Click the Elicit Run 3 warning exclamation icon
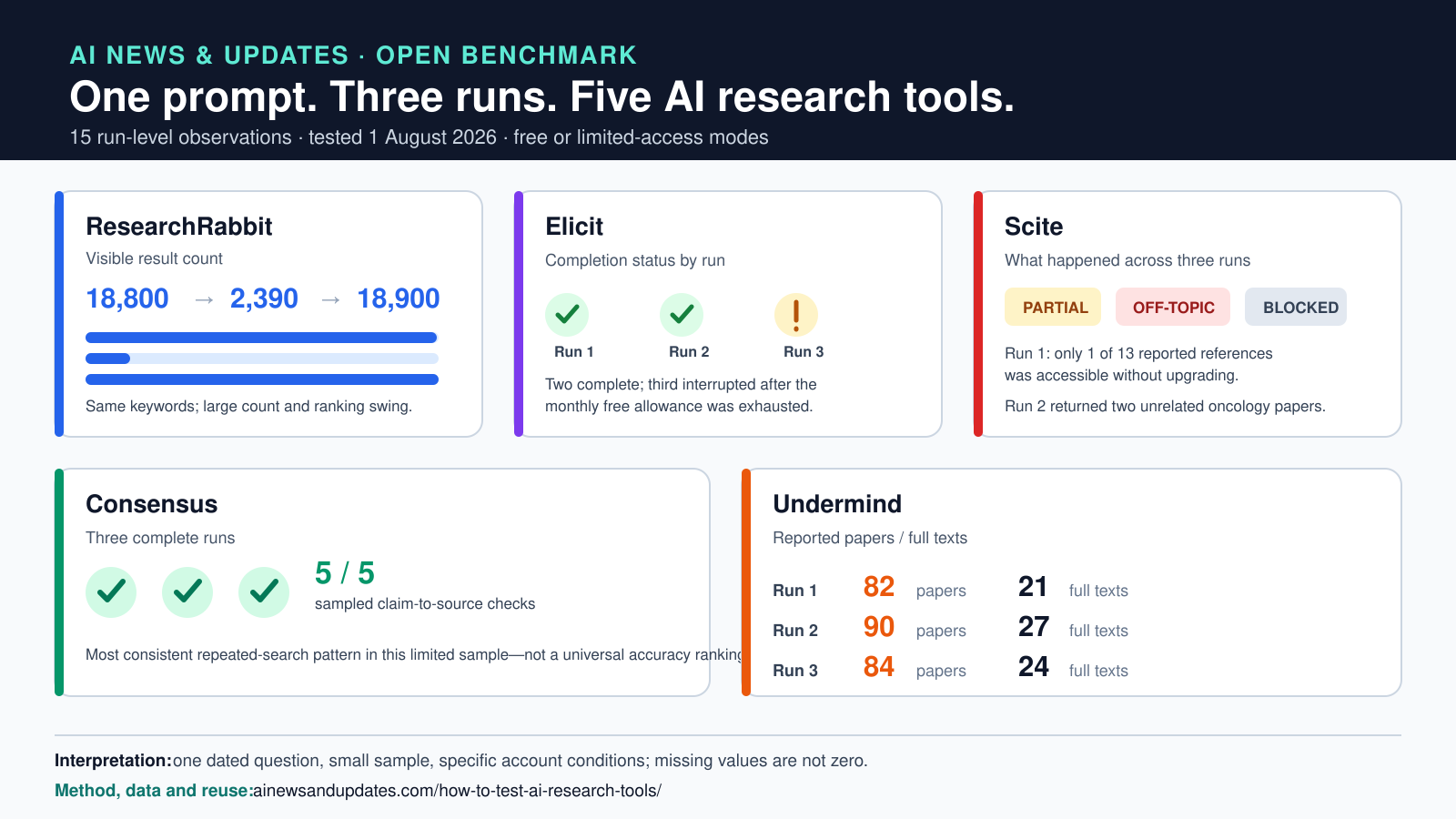The image size is (1456, 819). [x=796, y=315]
